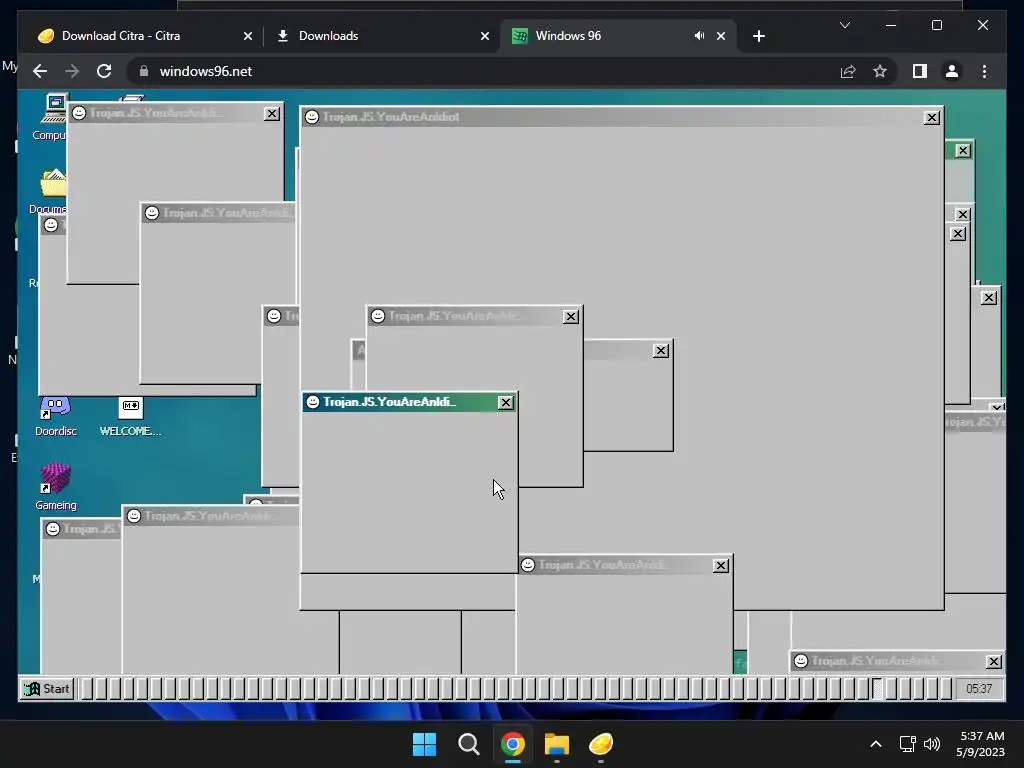The height and width of the screenshot is (768, 1024).
Task: Click Citra icon in Windows taskbar
Action: pyautogui.click(x=601, y=744)
